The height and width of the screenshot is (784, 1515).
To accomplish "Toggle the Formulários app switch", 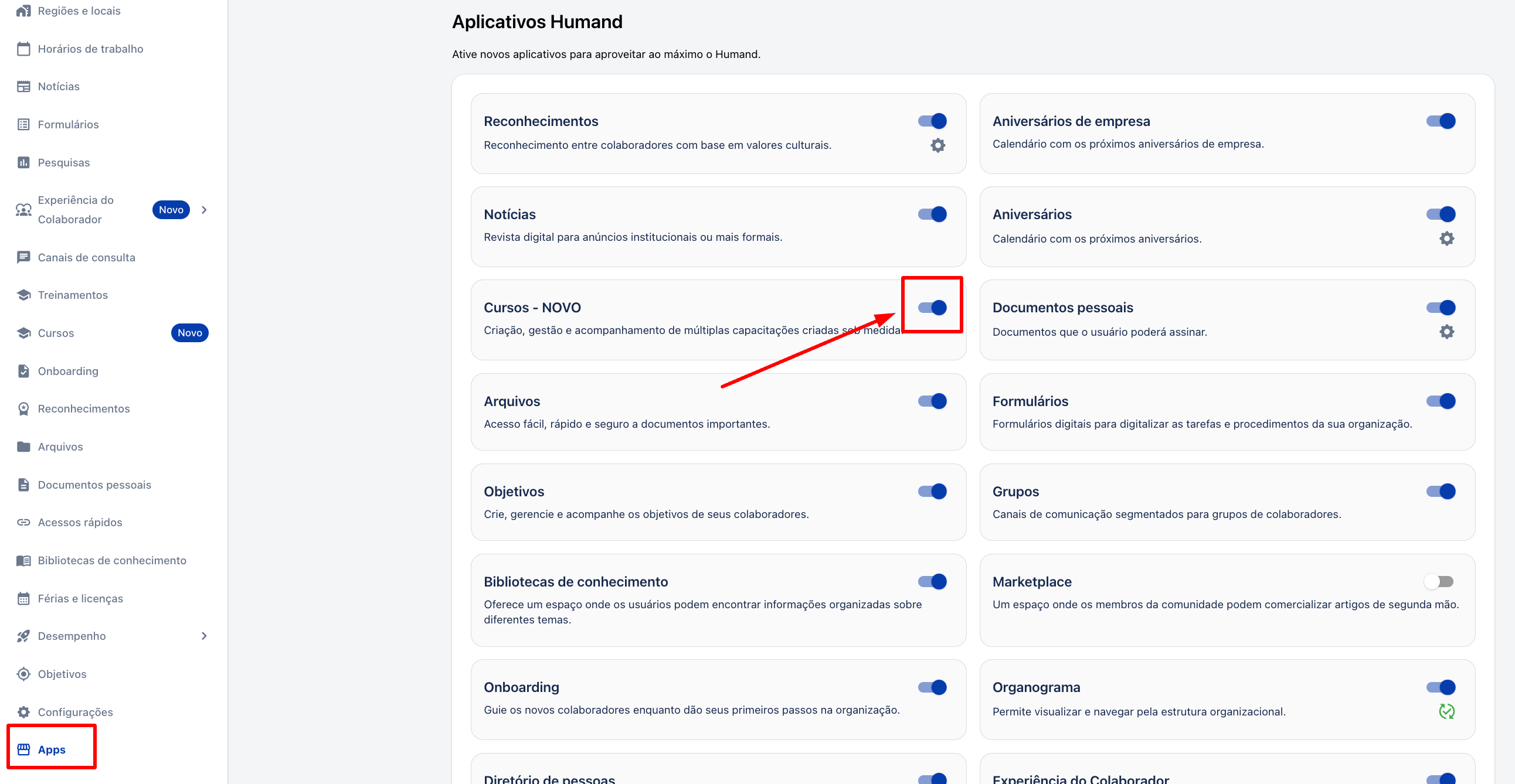I will point(1441,401).
